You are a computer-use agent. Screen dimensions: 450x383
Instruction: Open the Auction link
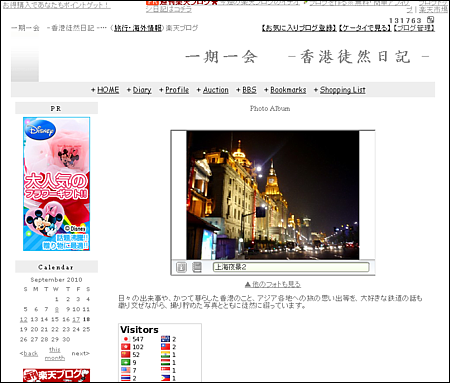216,90
